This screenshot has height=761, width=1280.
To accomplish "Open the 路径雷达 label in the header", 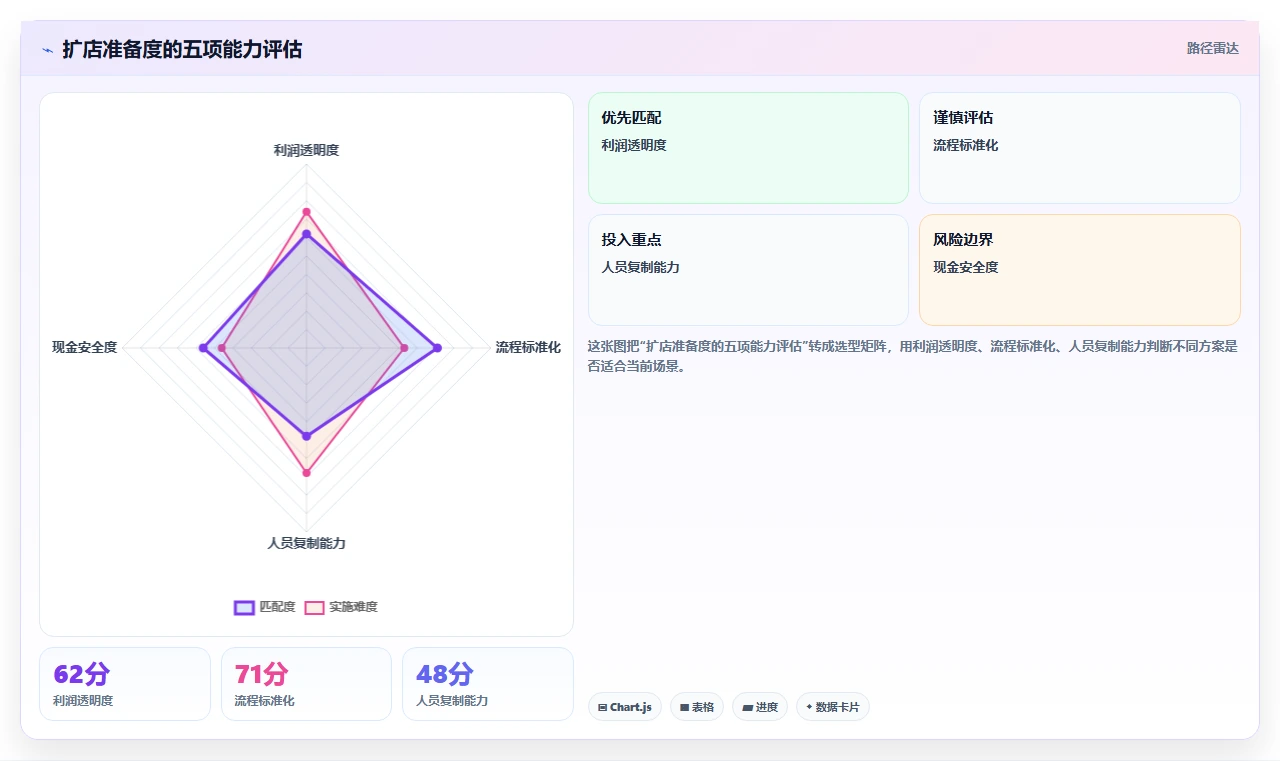I will [x=1213, y=48].
